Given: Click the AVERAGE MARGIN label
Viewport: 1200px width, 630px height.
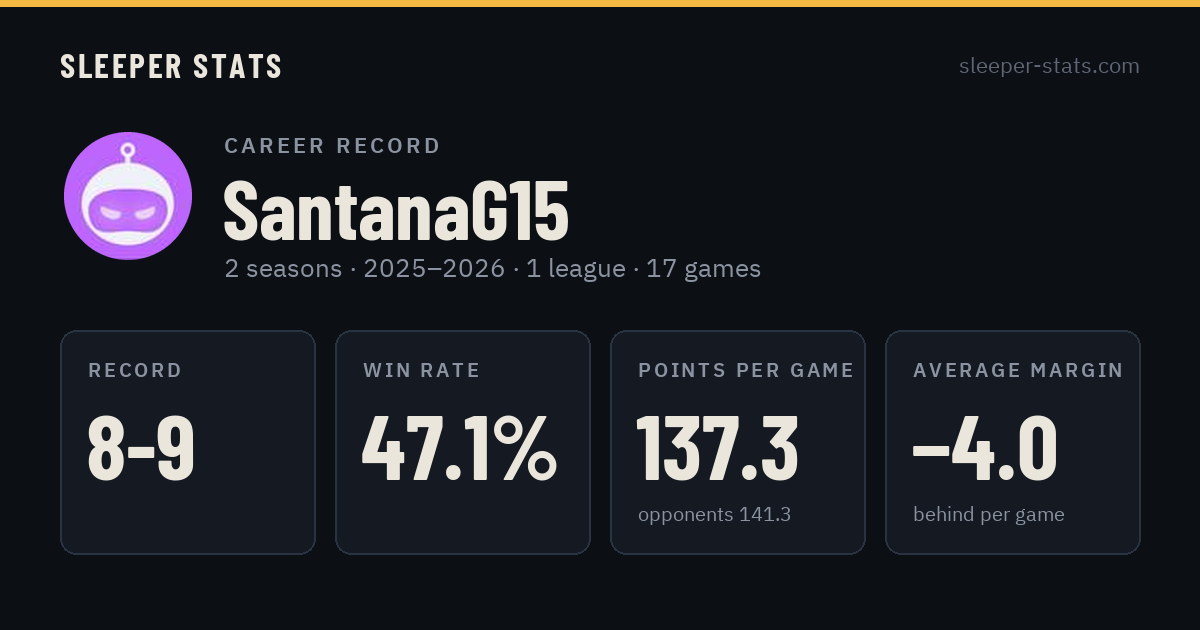Looking at the screenshot, I should pyautogui.click(x=1018, y=371).
